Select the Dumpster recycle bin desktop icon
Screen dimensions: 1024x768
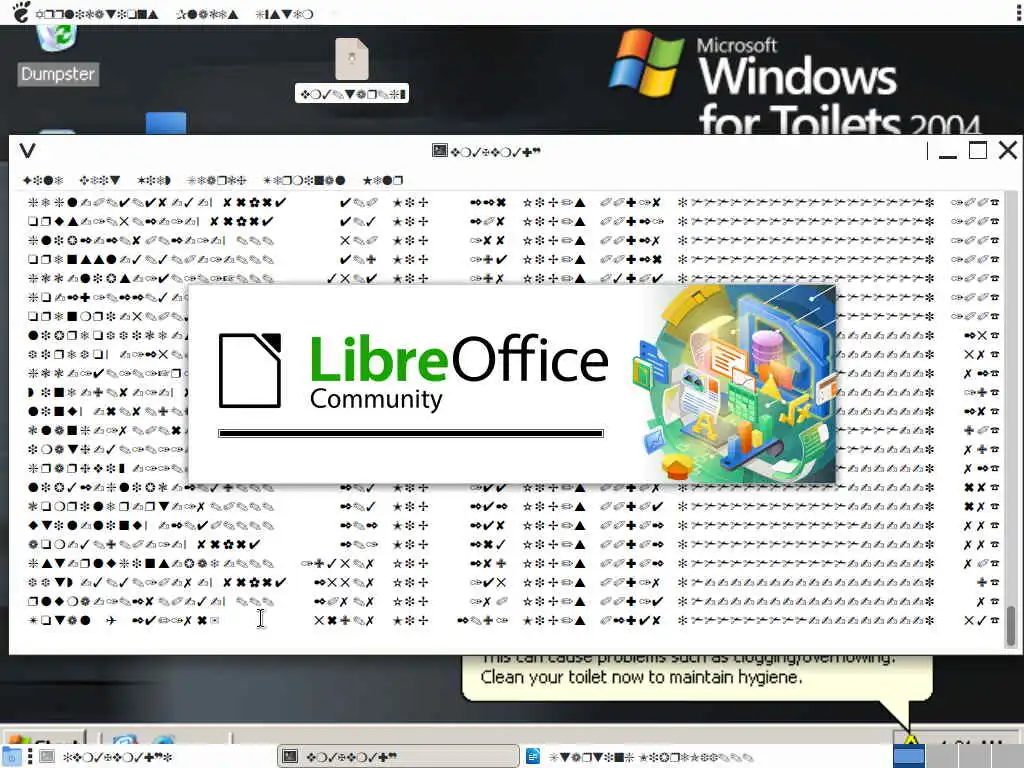pos(57,38)
